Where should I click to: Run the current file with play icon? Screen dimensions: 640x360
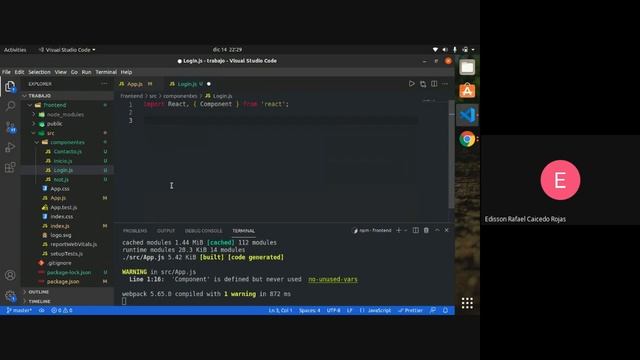click(411, 84)
